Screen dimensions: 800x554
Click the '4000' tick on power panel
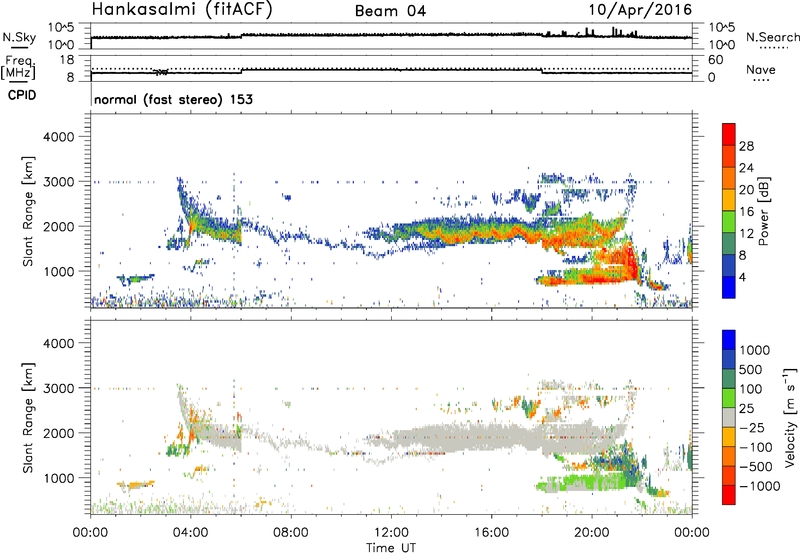click(58, 137)
